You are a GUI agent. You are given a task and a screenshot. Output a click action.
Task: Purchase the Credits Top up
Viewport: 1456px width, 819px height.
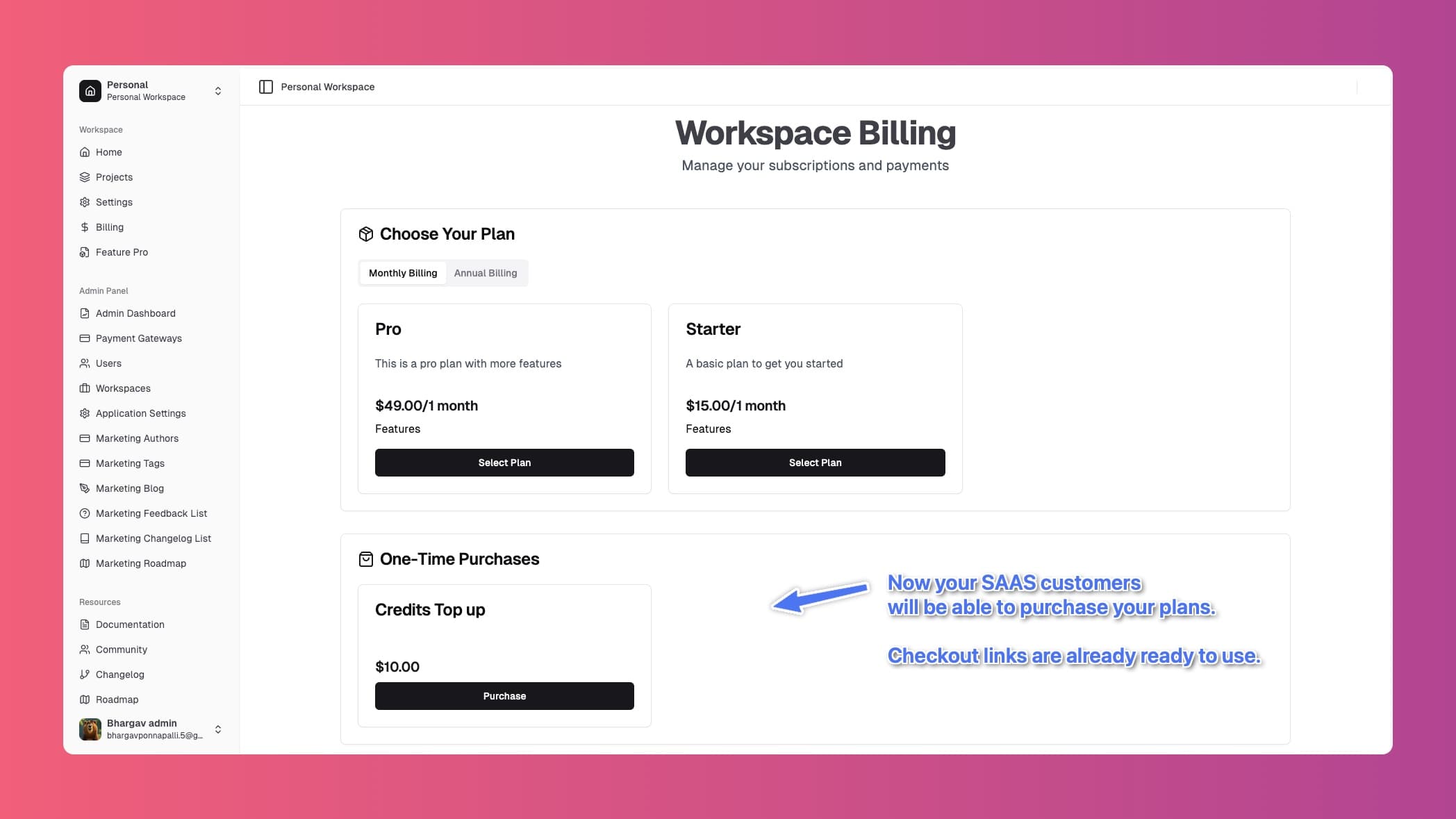coord(504,695)
